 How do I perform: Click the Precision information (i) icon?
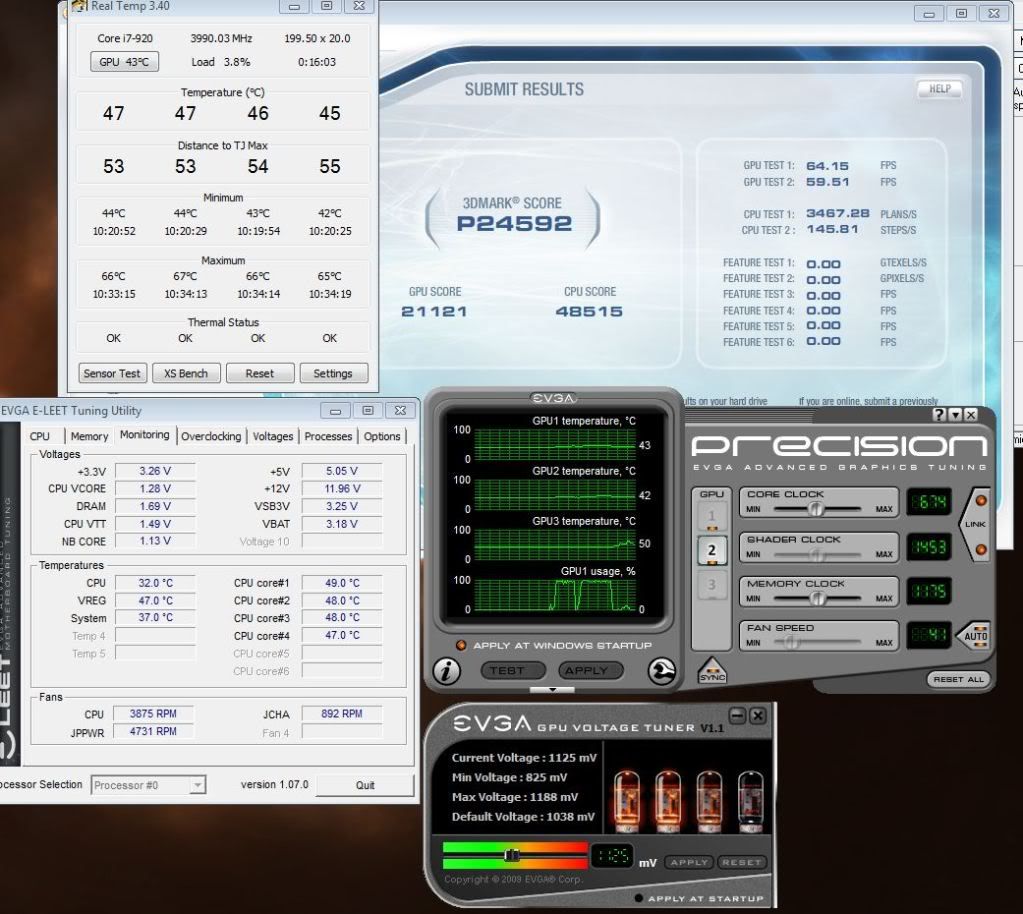446,671
